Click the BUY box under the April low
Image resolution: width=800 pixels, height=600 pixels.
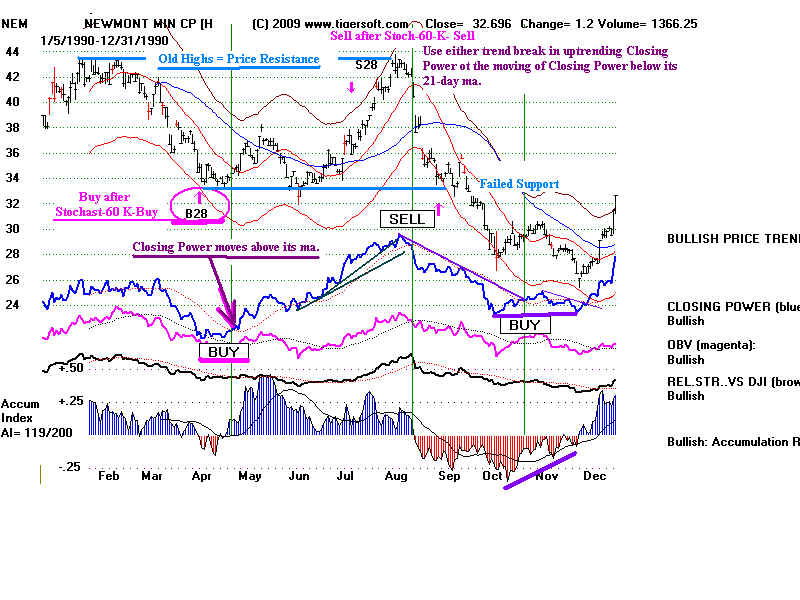(x=221, y=352)
